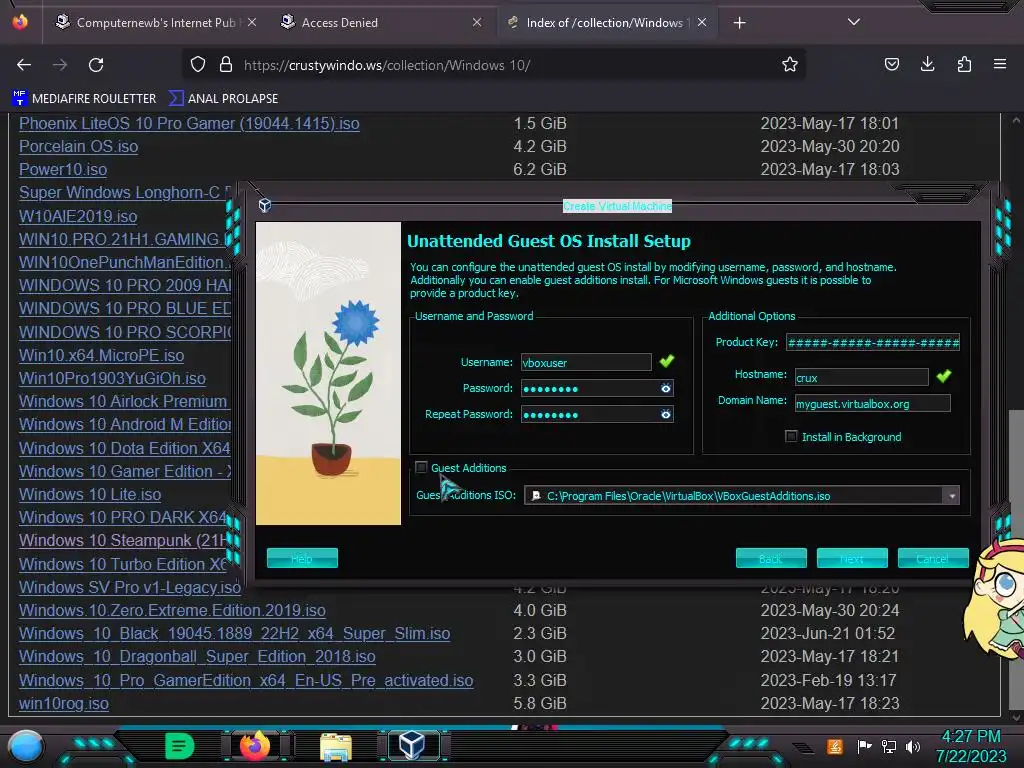Cancel the Create Virtual Machine dialog
Screen dimensions: 1024x768
coord(933,558)
